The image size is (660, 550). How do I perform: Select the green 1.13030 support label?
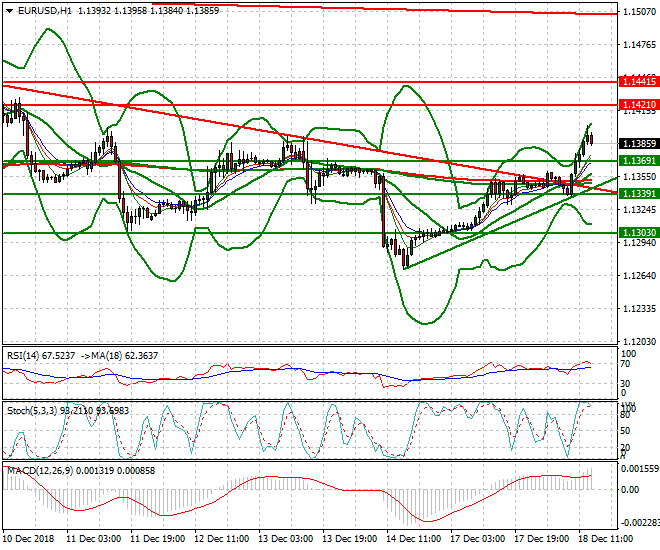pos(639,233)
